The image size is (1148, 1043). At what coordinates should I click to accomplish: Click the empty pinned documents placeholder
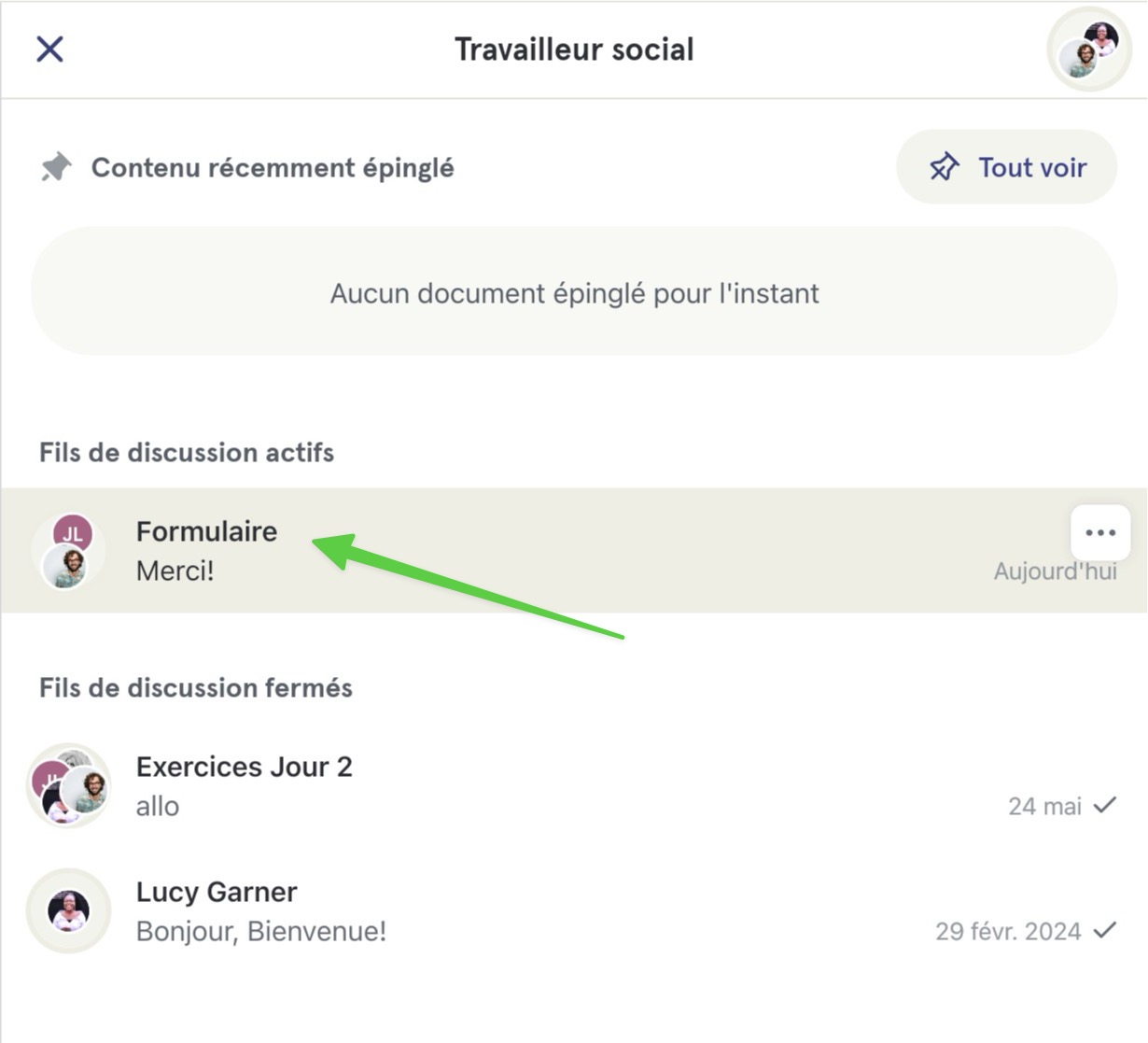[x=574, y=291]
